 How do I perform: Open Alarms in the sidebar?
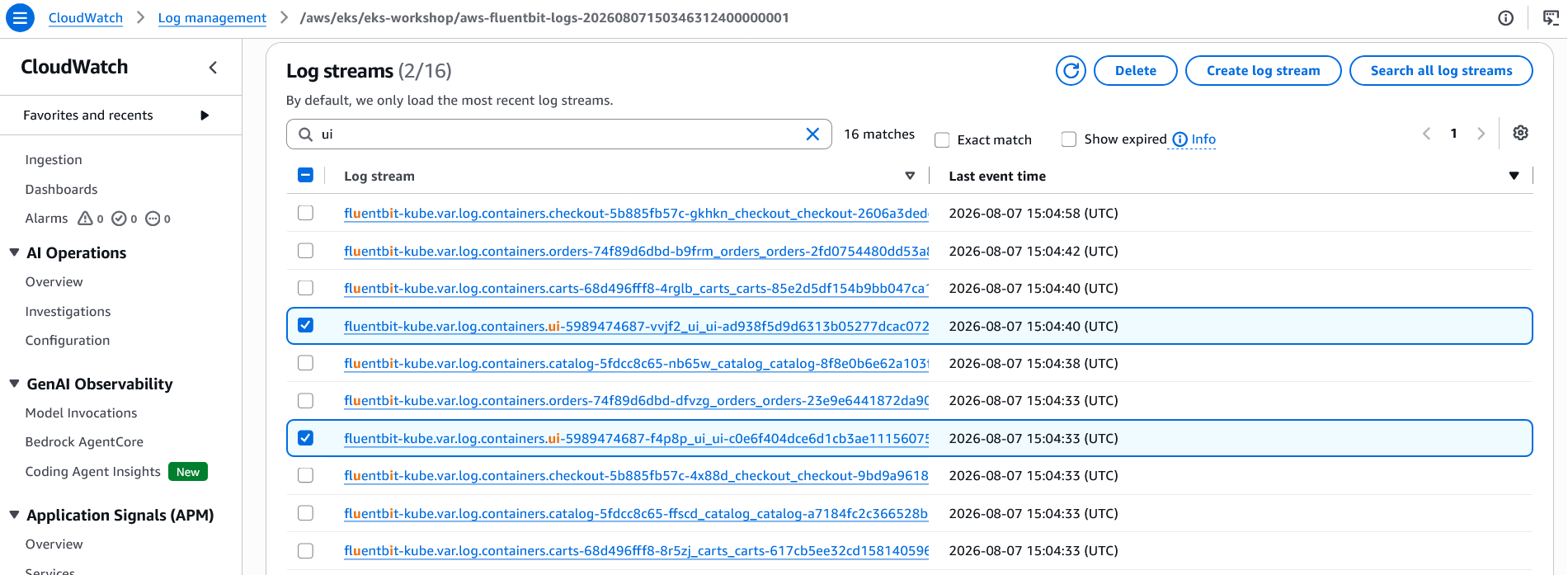tap(47, 219)
